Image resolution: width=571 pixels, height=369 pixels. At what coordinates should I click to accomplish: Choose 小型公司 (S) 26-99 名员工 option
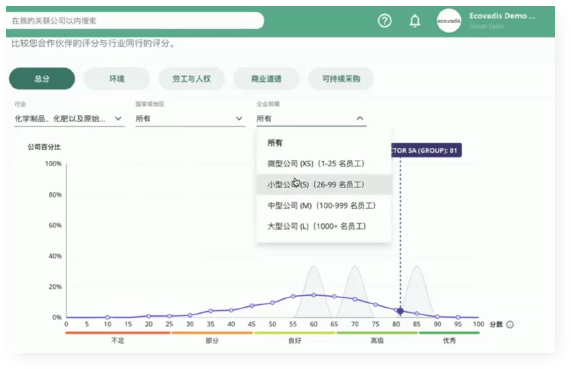pyautogui.click(x=324, y=184)
